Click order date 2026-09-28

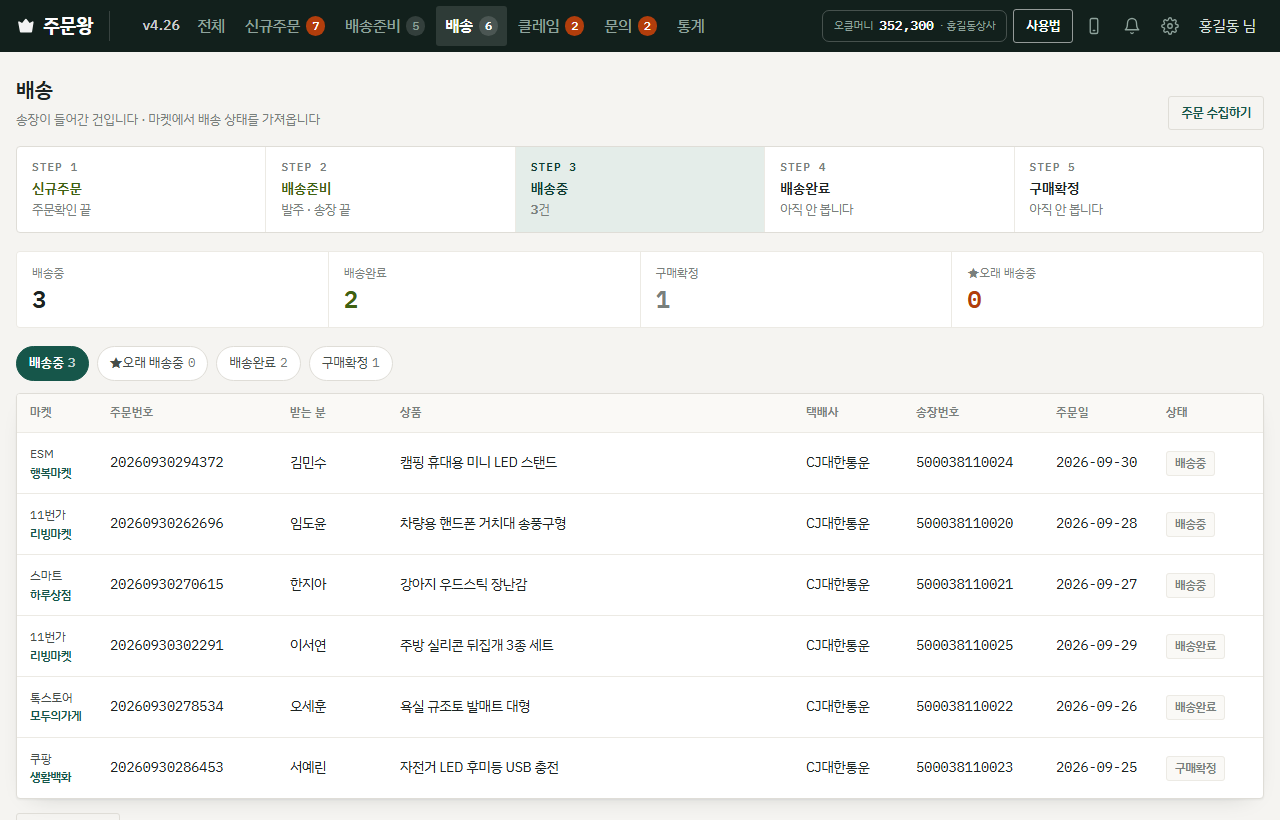point(1096,524)
